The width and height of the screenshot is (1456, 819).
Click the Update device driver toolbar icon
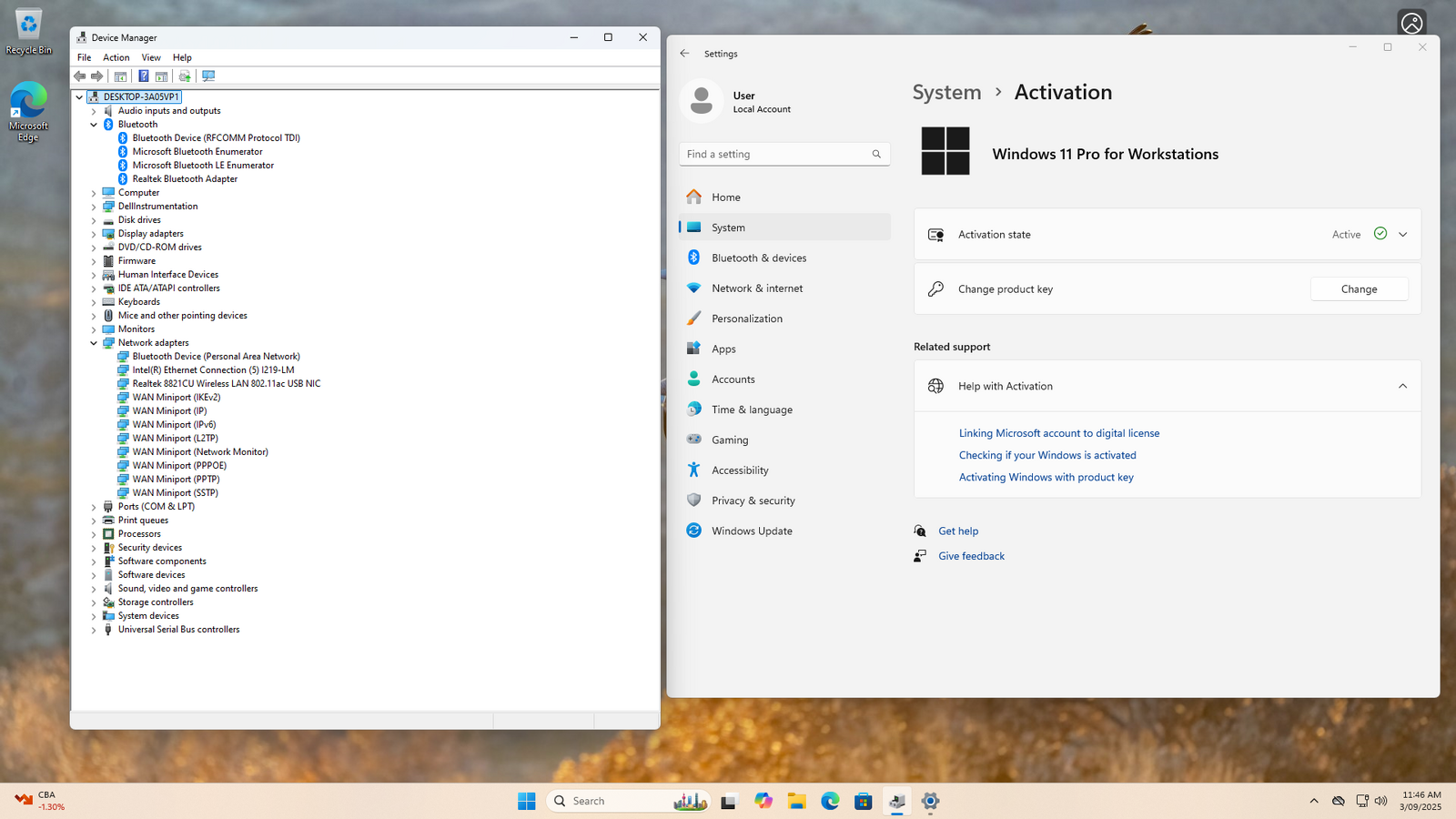pyautogui.click(x=185, y=76)
